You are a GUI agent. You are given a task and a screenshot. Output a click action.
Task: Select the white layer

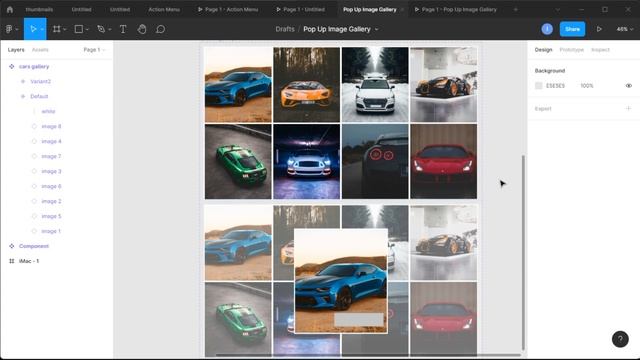pyautogui.click(x=48, y=111)
